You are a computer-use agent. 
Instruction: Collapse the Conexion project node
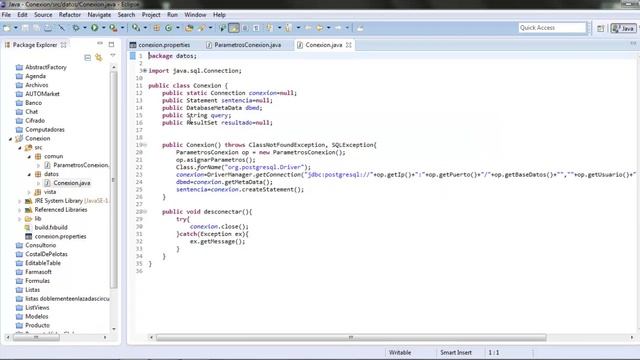coord(10,139)
